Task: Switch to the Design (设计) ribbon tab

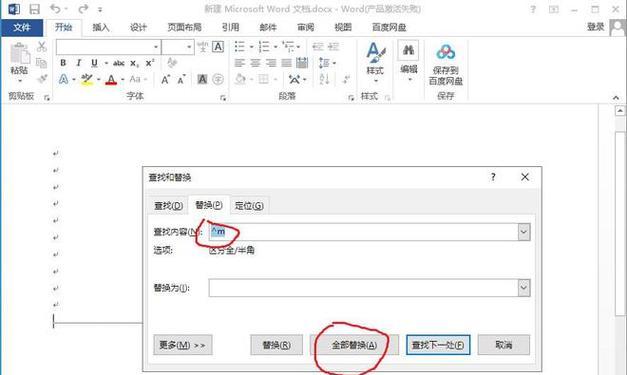Action: (138, 27)
